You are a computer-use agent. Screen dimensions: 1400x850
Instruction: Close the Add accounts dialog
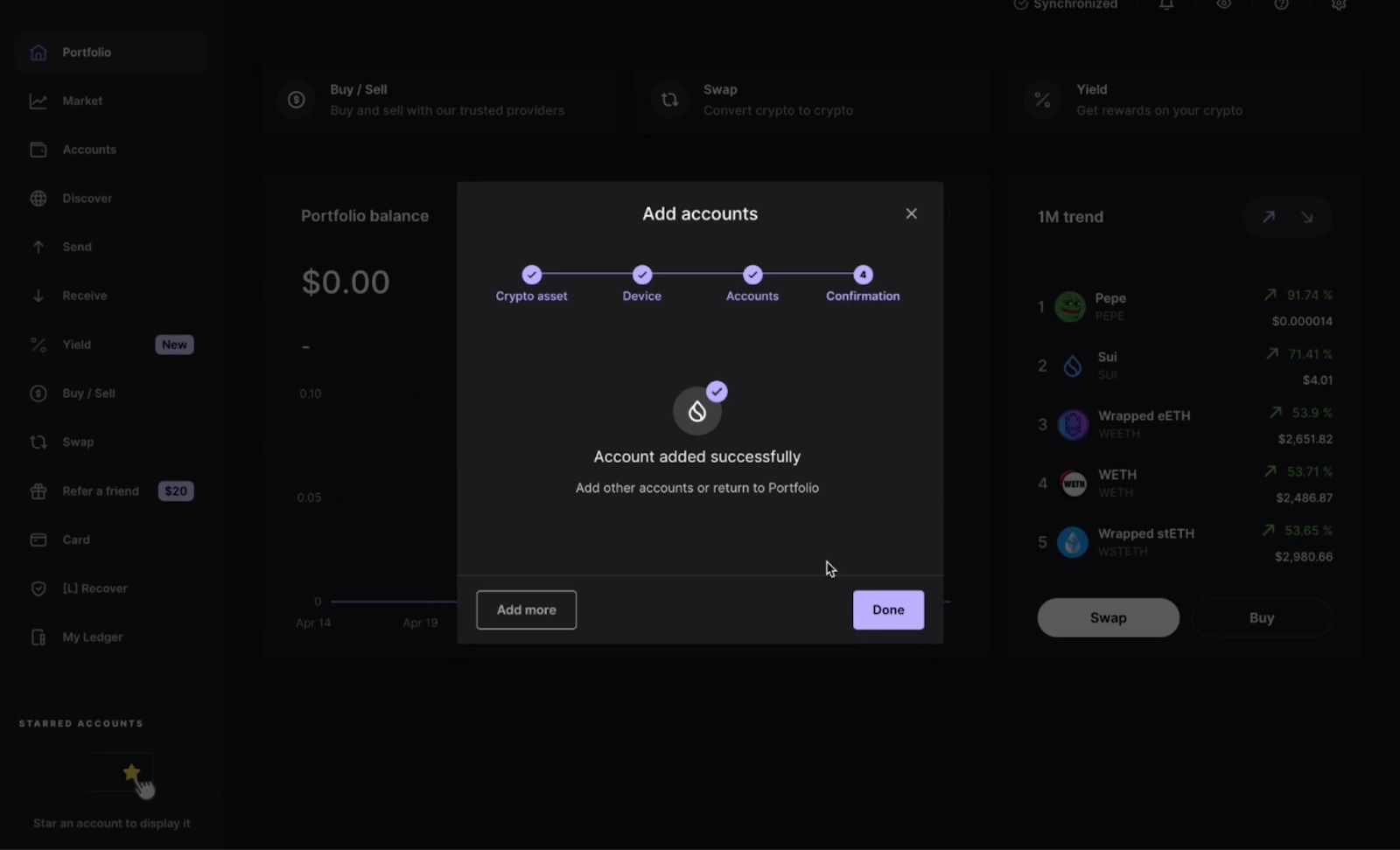[911, 213]
